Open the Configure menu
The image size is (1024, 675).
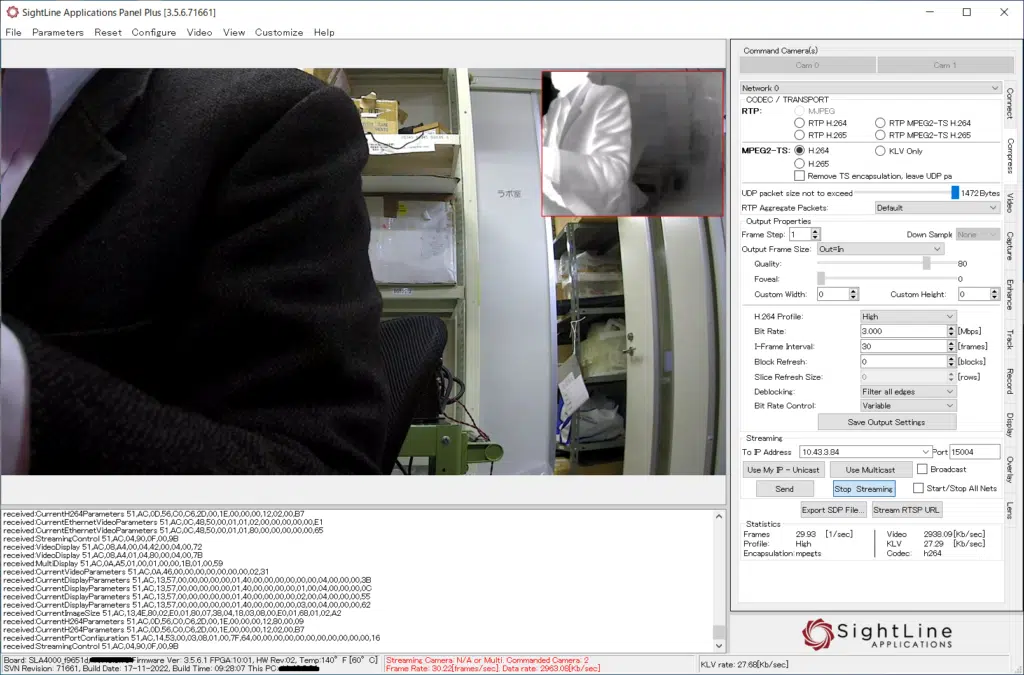tap(153, 32)
